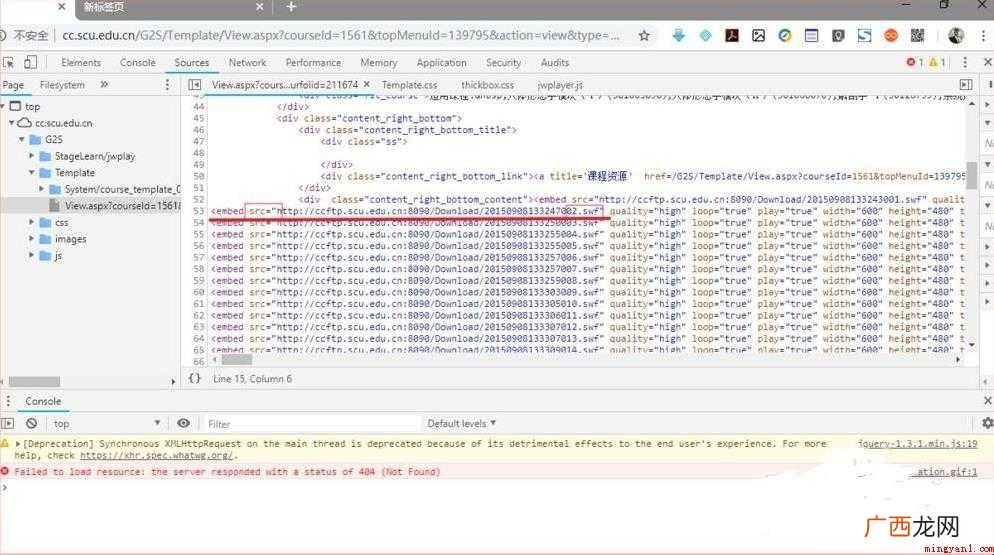Open the thickbox.css file tab
The image size is (994, 555).
pyautogui.click(x=487, y=84)
